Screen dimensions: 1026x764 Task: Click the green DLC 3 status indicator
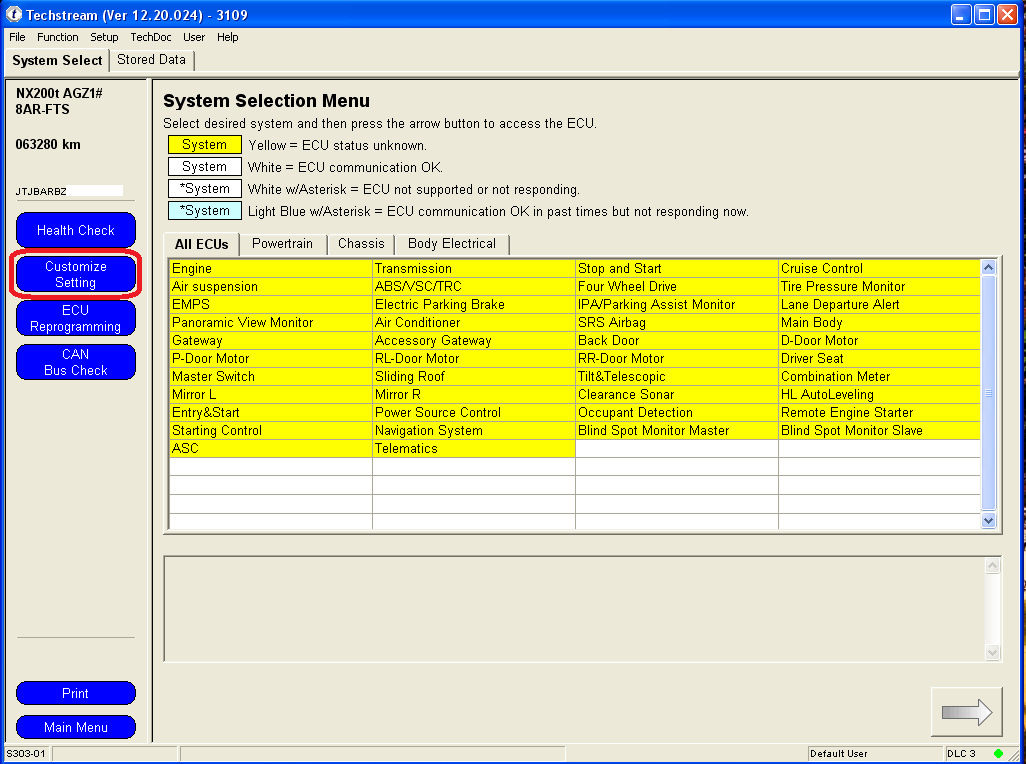[x=998, y=754]
